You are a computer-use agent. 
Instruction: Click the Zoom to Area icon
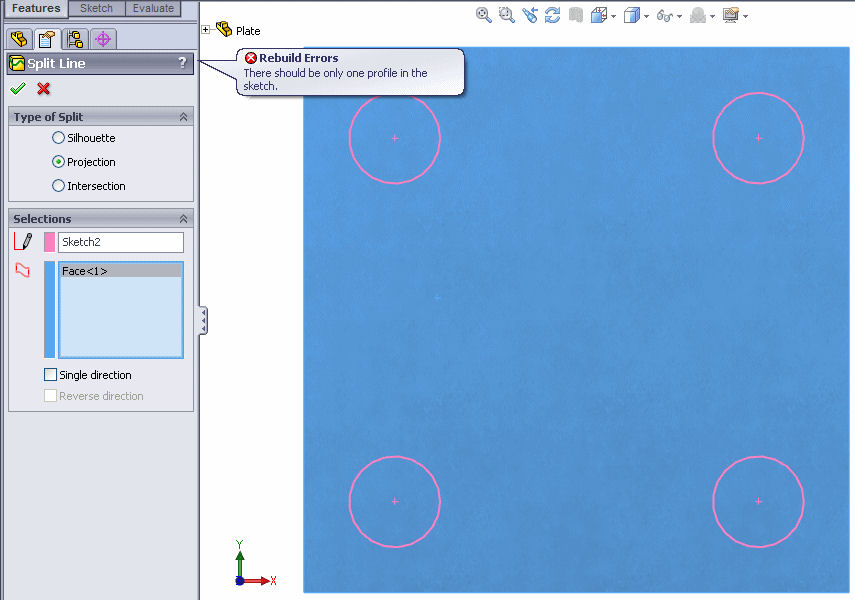[x=507, y=15]
